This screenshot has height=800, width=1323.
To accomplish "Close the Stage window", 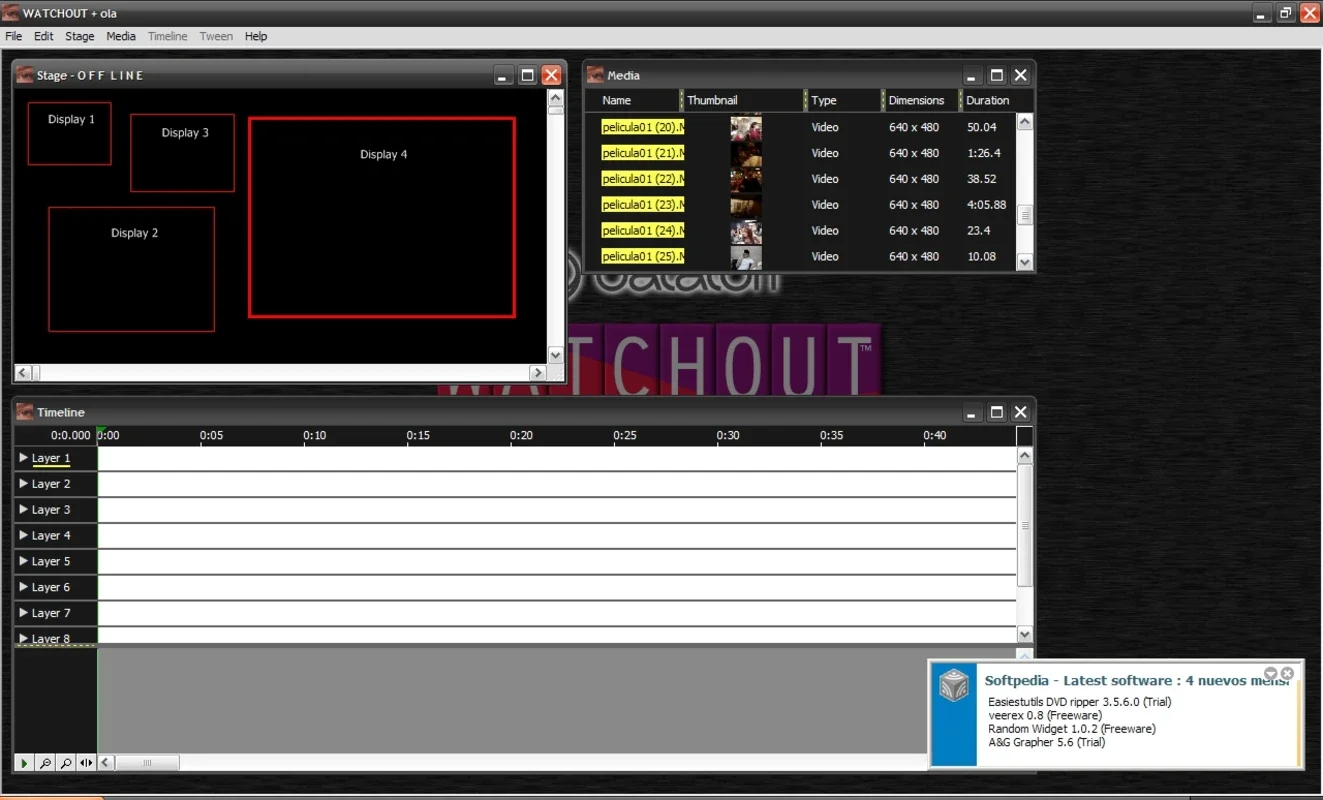I will coord(551,75).
